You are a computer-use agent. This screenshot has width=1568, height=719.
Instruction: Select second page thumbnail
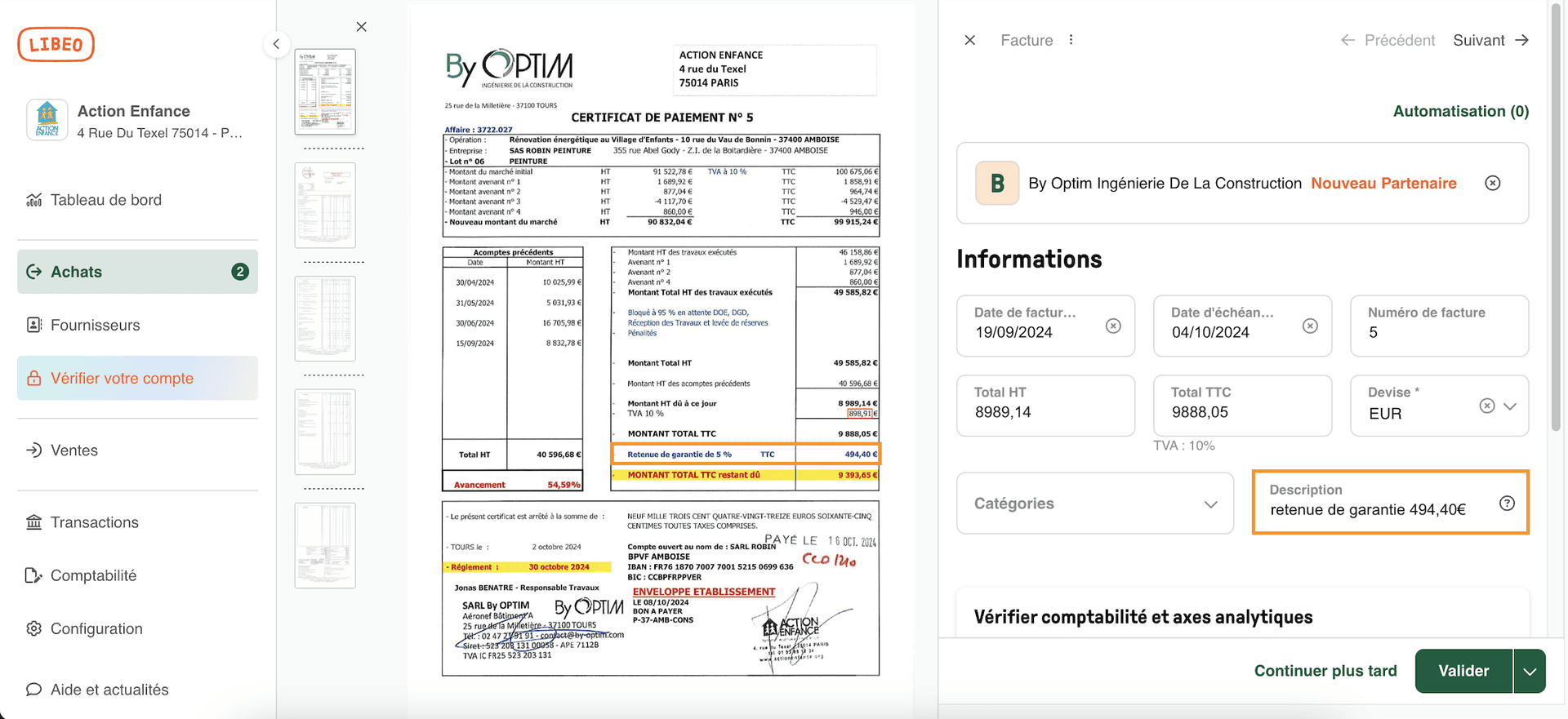pos(325,205)
